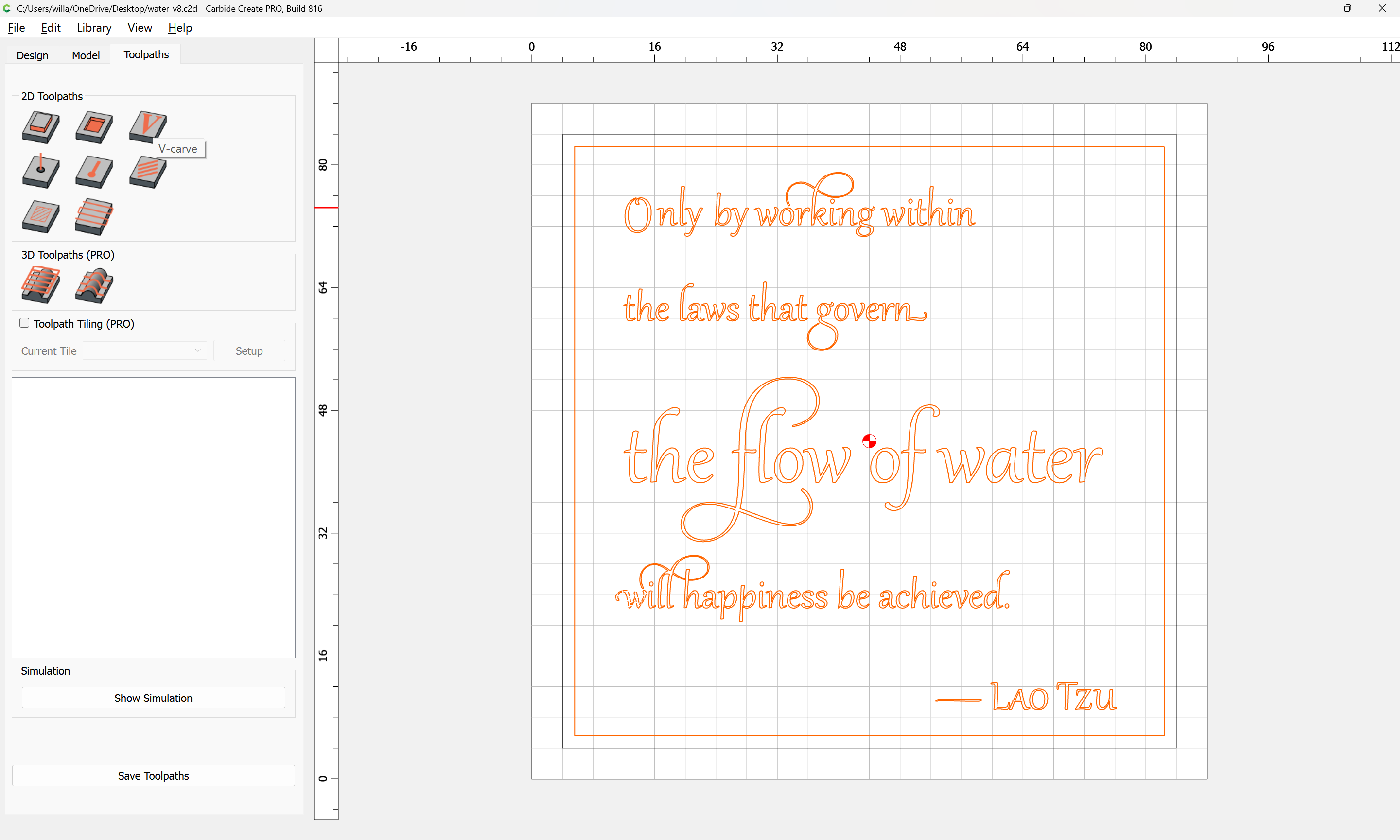Choose the Keyhole toolpath icon
The width and height of the screenshot is (1400, 840).
pos(94,172)
